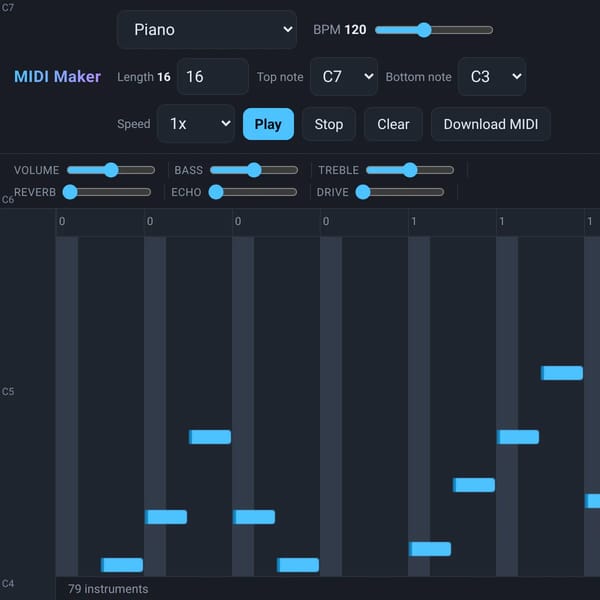Viewport: 600px width, 600px height.
Task: Click the 'Top note' label
Action: tap(280, 77)
